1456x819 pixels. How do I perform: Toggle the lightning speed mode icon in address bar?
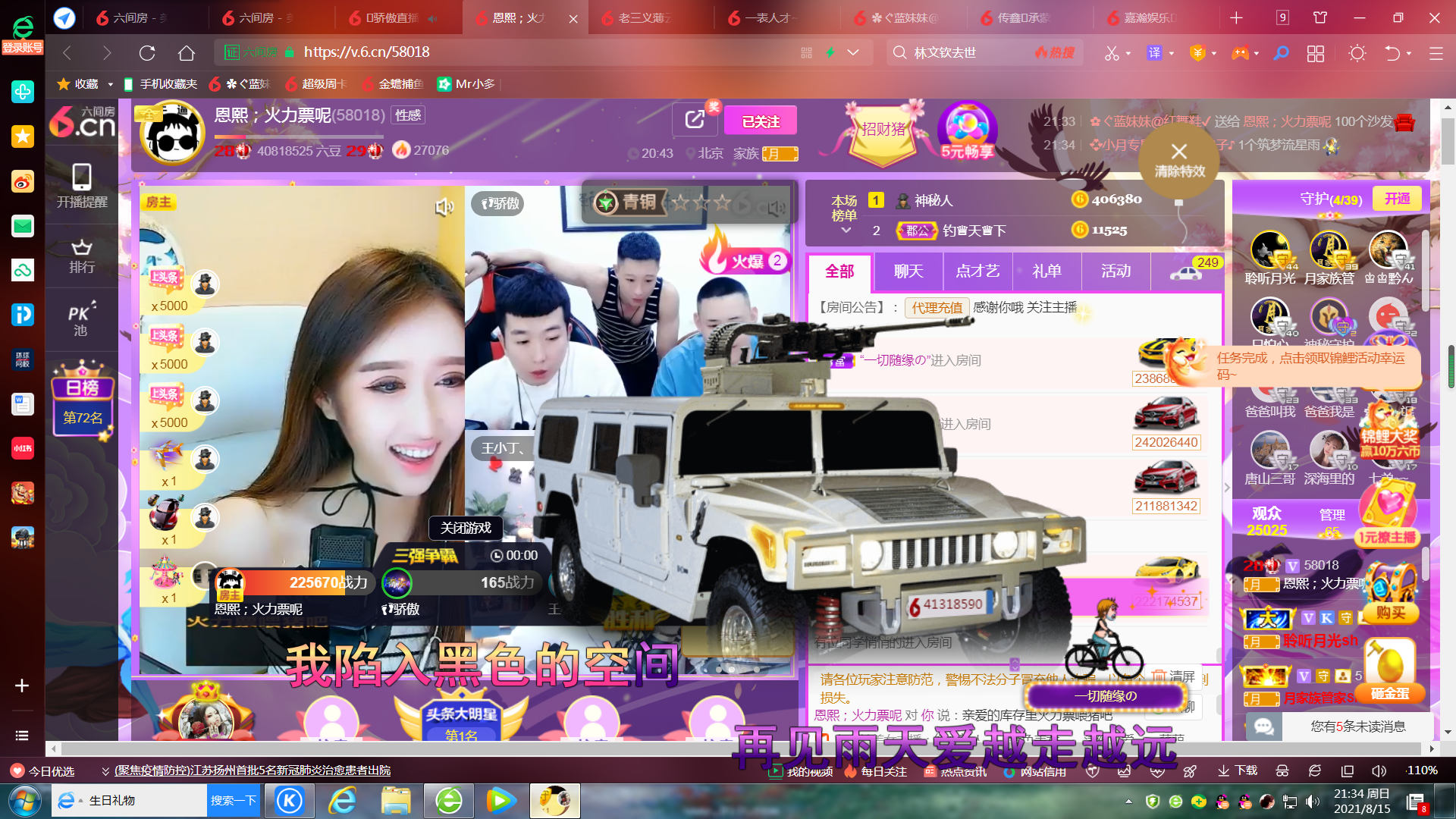tap(830, 52)
